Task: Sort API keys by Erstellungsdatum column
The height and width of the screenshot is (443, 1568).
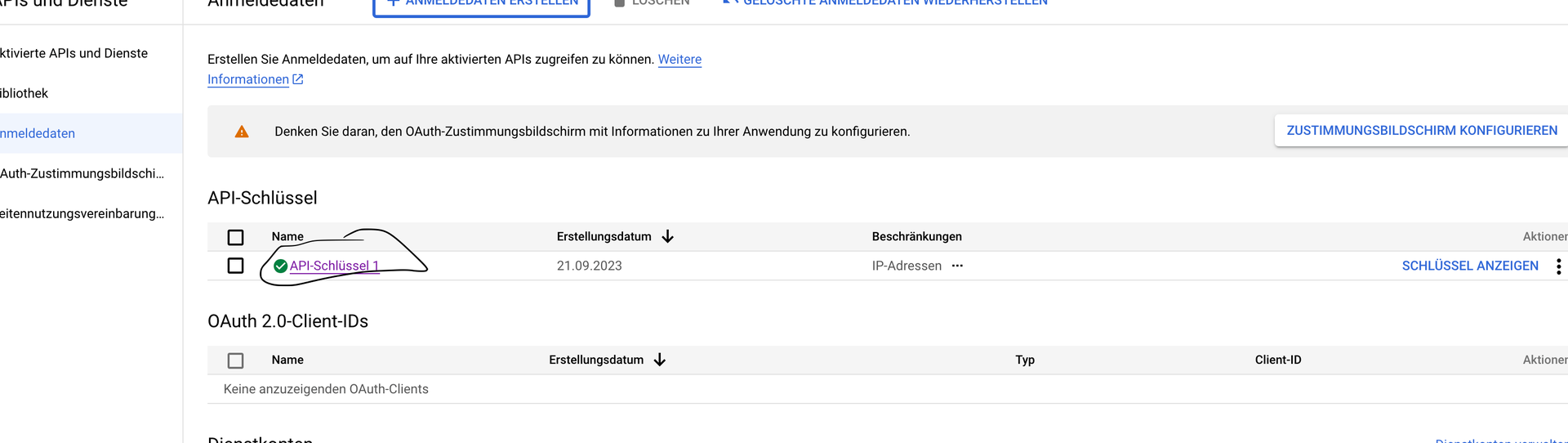Action: (x=604, y=236)
